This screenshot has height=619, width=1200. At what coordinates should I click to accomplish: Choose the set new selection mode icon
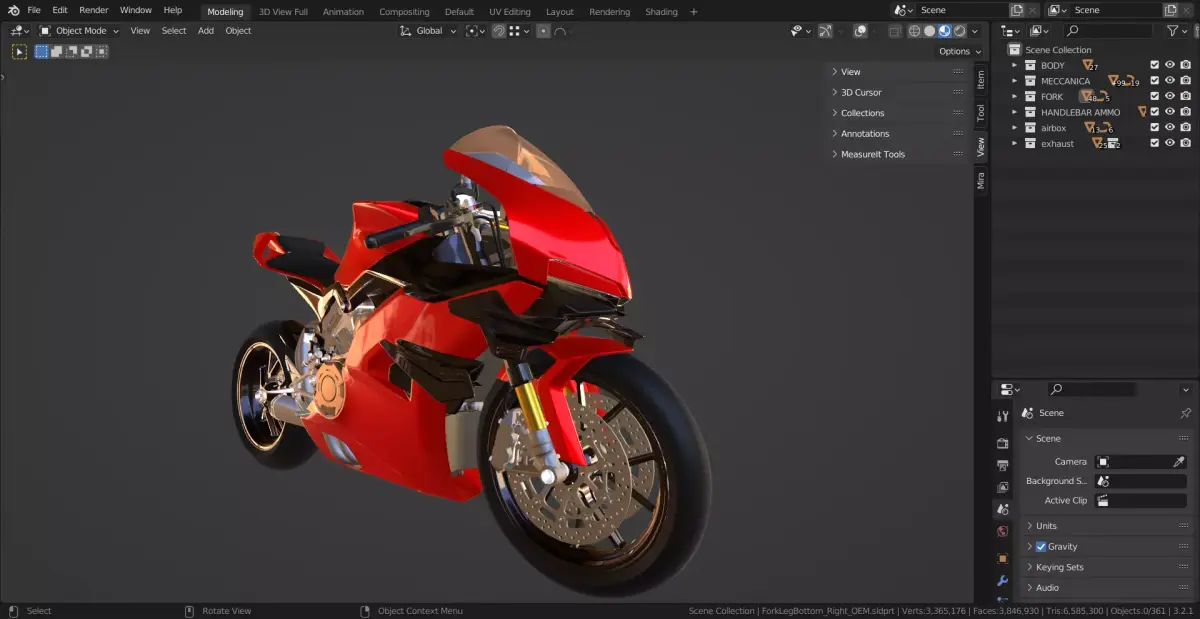point(42,51)
